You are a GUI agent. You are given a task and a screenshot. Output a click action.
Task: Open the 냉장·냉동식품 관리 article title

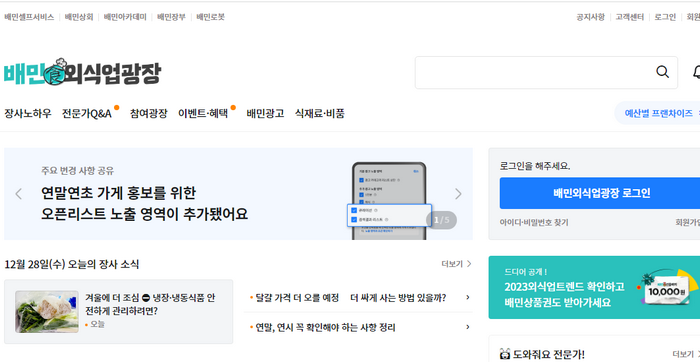point(150,304)
